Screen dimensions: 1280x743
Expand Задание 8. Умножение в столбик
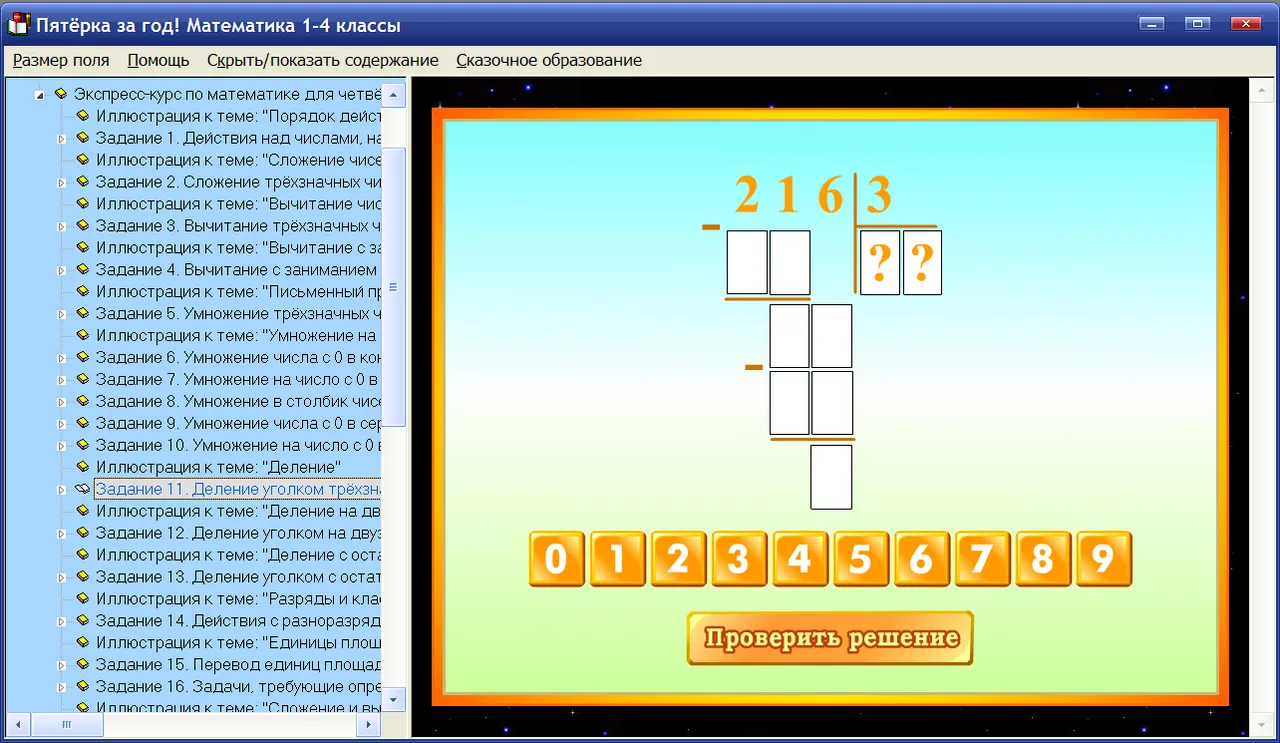tap(62, 402)
